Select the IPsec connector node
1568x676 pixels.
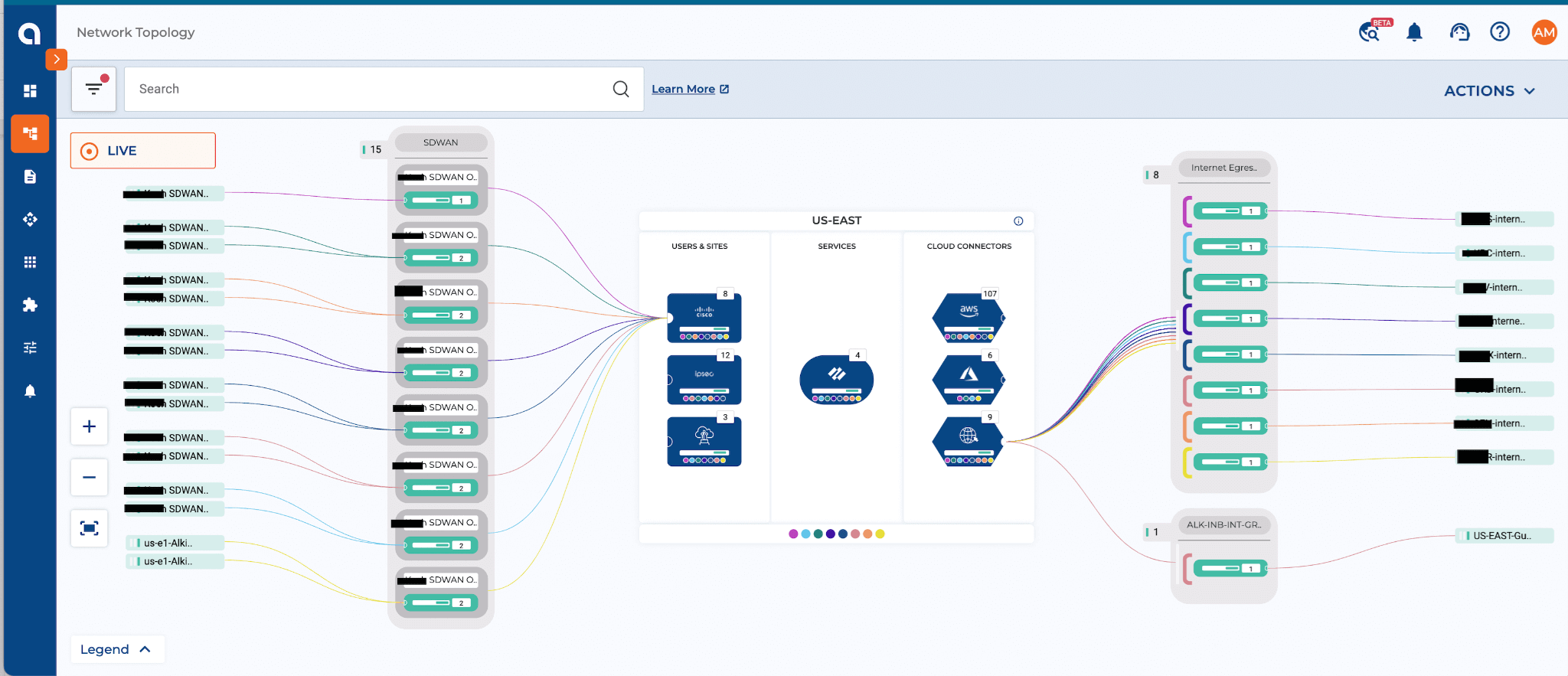[x=704, y=380]
